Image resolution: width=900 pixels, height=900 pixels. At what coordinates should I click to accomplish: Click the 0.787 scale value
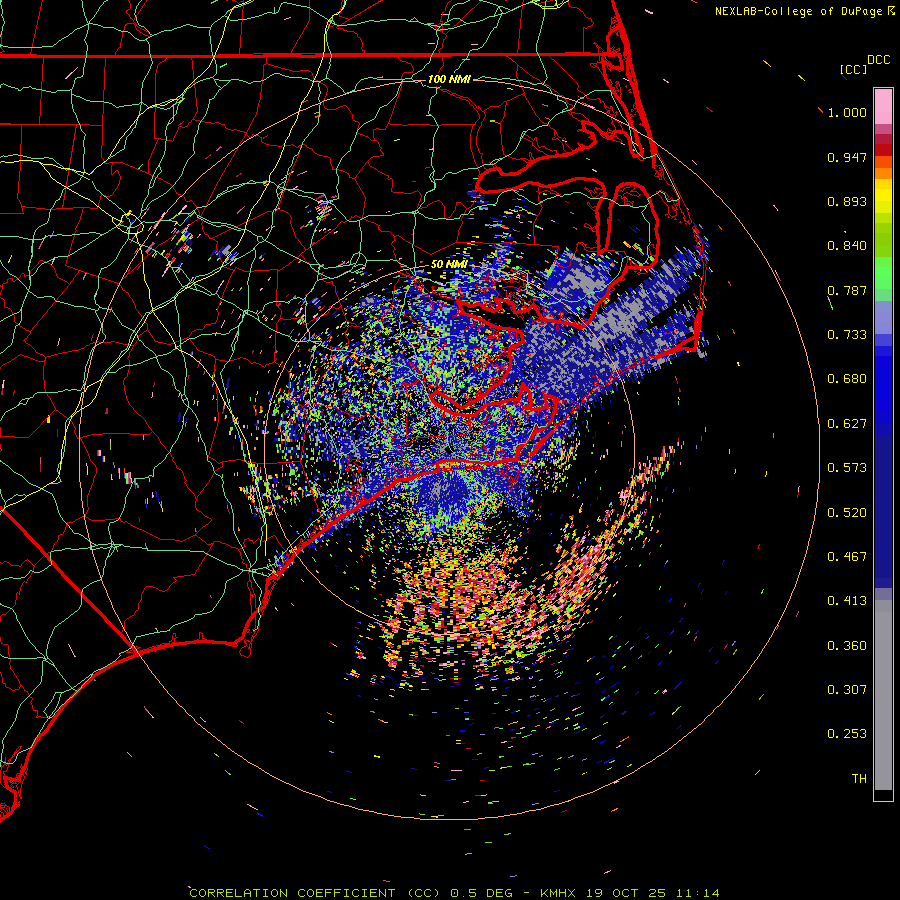pos(847,290)
